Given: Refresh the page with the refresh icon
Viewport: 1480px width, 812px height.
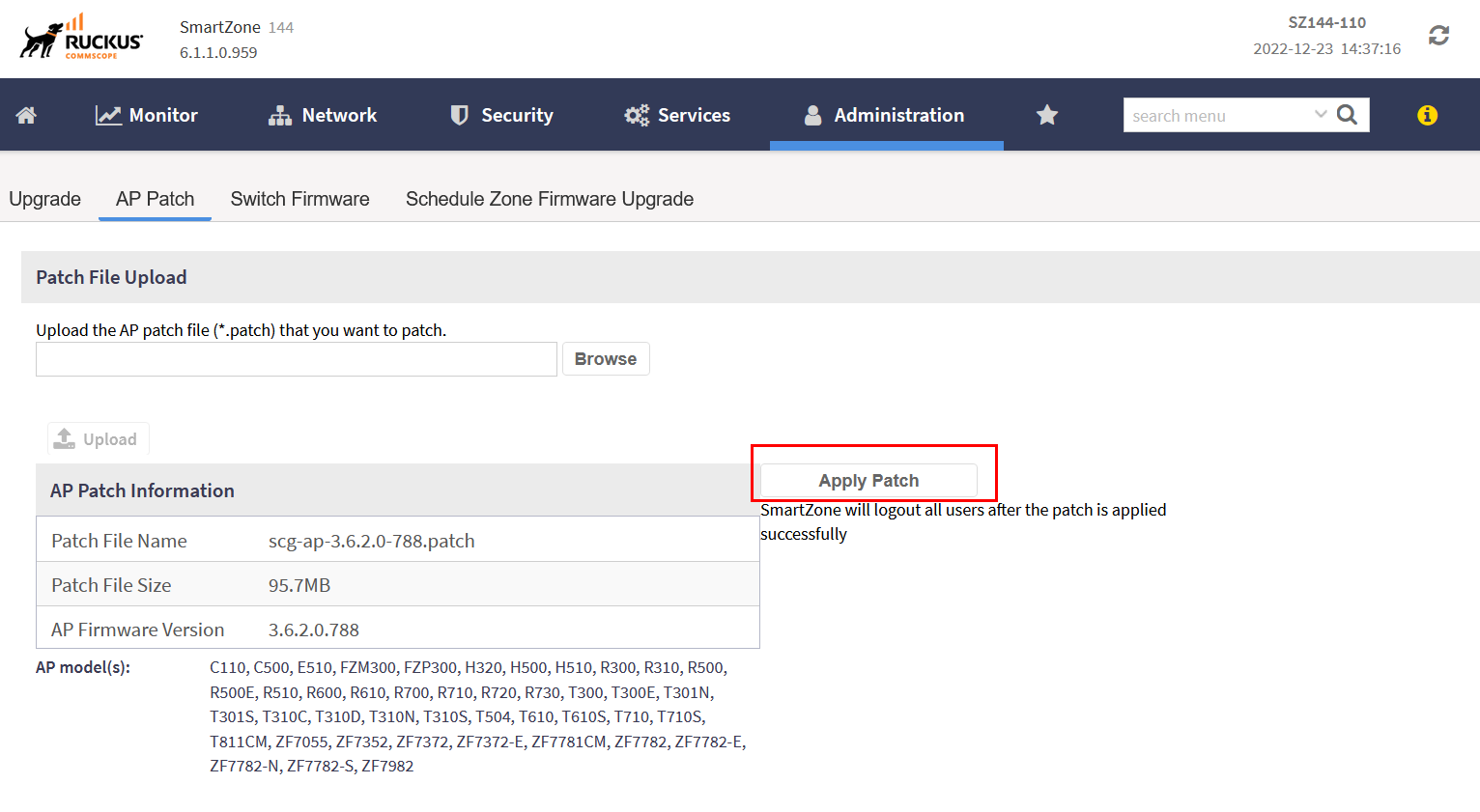Looking at the screenshot, I should click(1439, 35).
